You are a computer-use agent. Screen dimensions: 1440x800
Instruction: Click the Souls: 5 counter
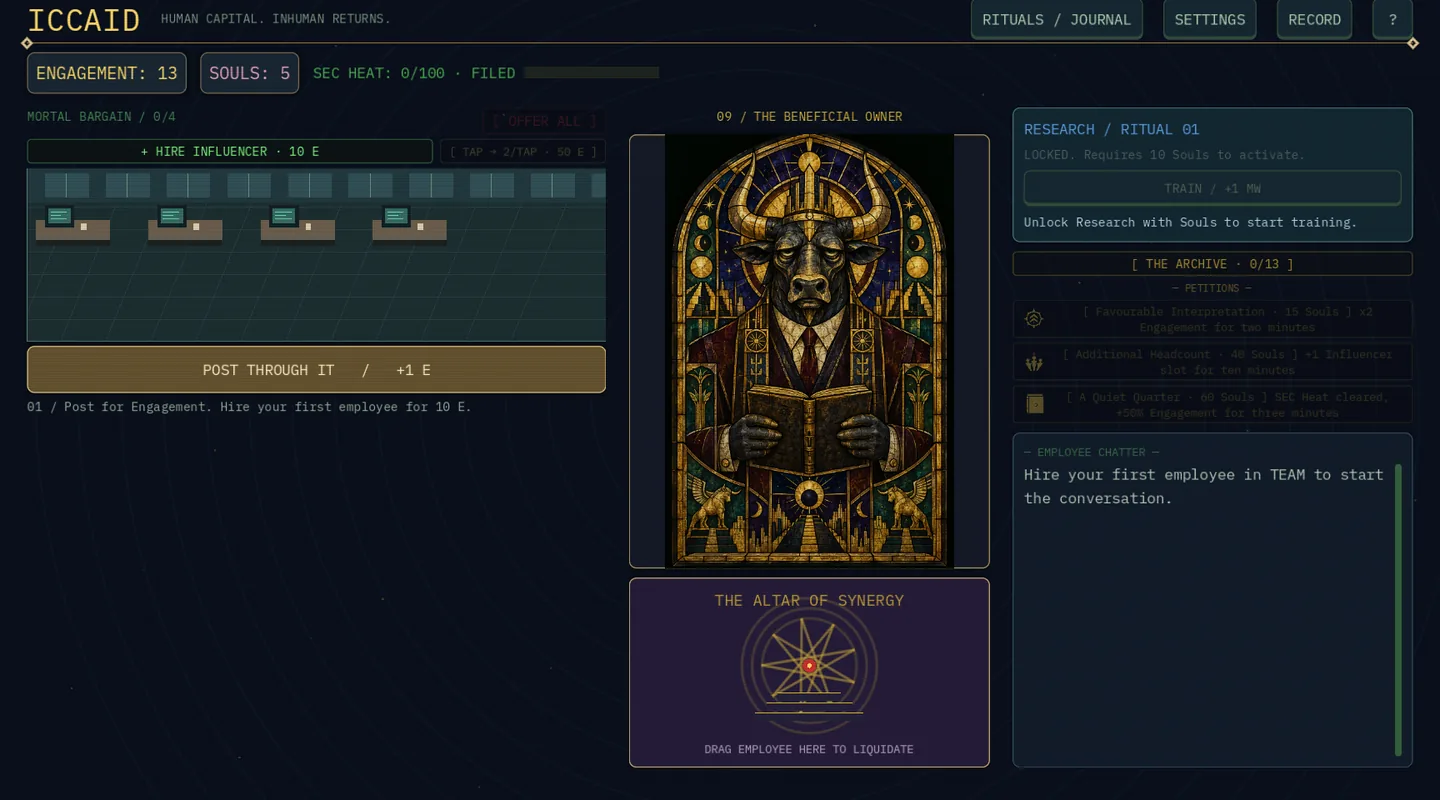(249, 73)
